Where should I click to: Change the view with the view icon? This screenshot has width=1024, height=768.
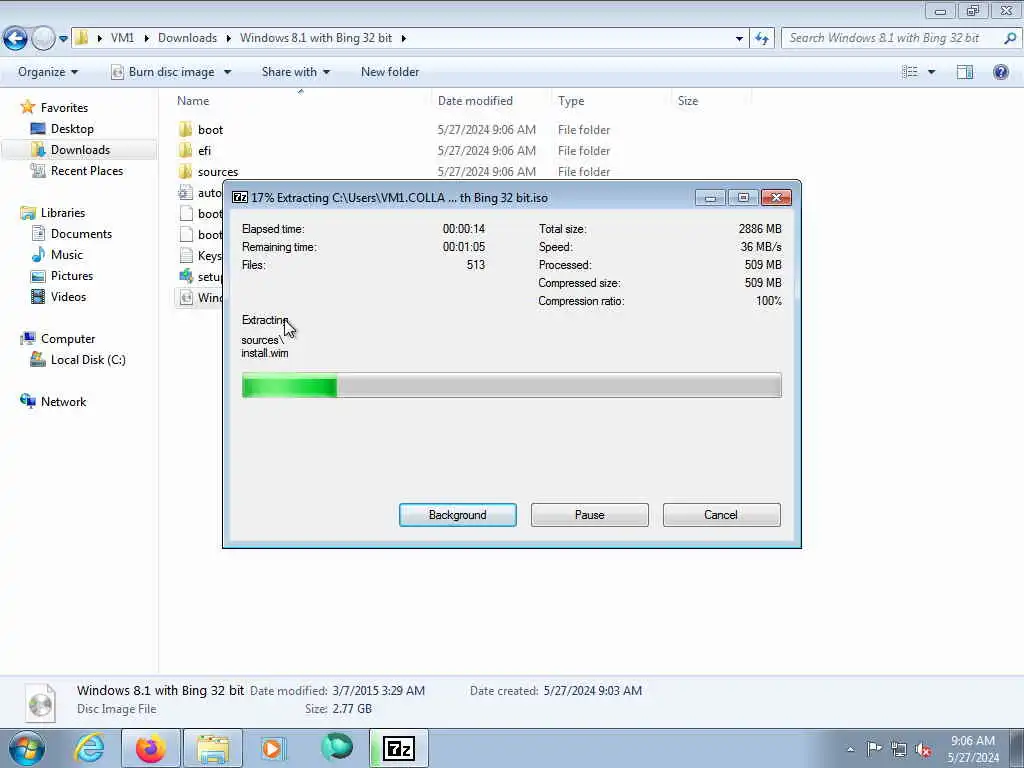click(x=910, y=72)
